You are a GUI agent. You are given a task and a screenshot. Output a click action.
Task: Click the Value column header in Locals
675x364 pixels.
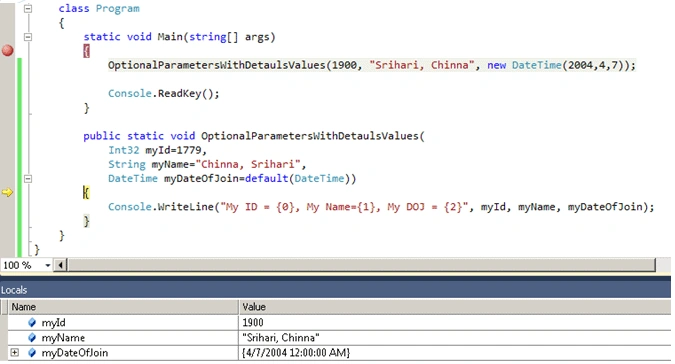[x=455, y=307]
